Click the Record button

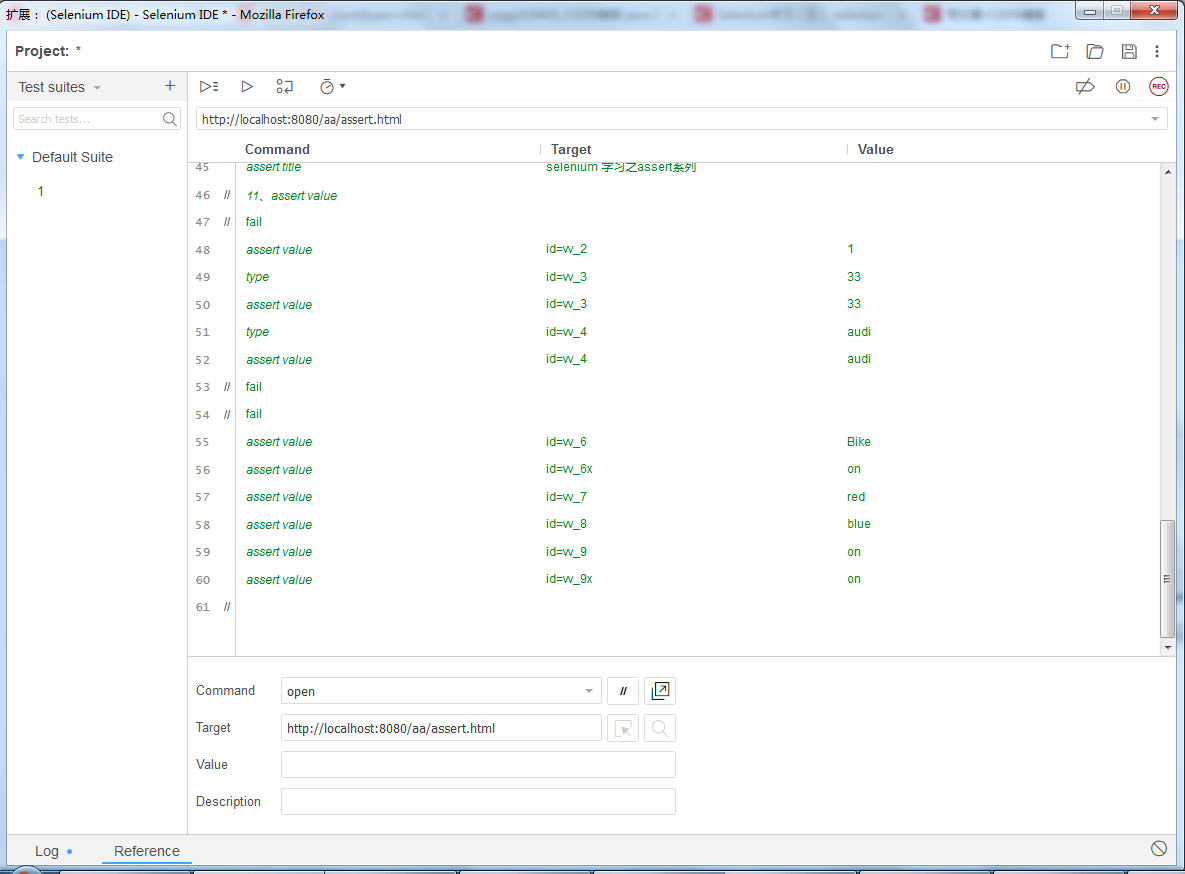(x=1158, y=86)
